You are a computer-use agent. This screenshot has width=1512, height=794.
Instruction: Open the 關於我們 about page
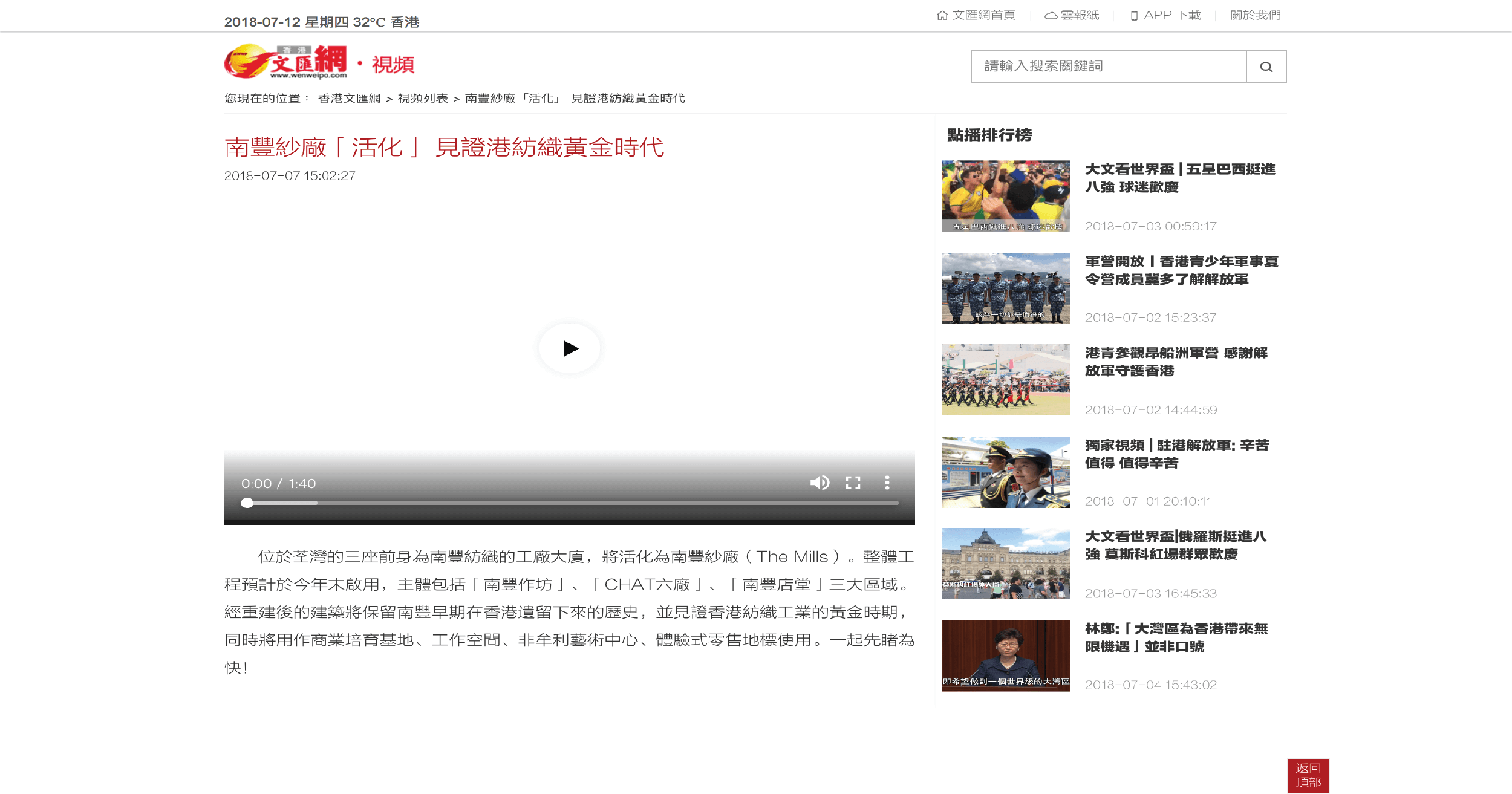coord(1256,15)
